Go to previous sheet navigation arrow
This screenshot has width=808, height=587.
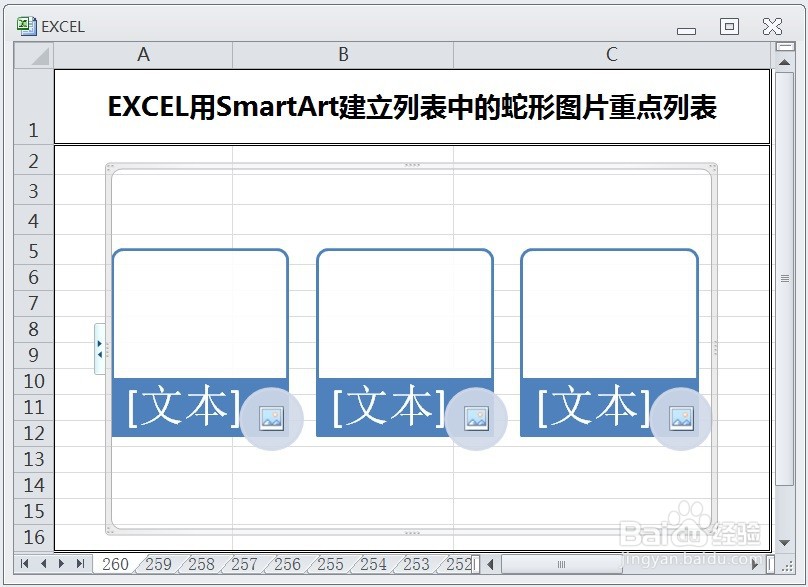pyautogui.click(x=43, y=563)
